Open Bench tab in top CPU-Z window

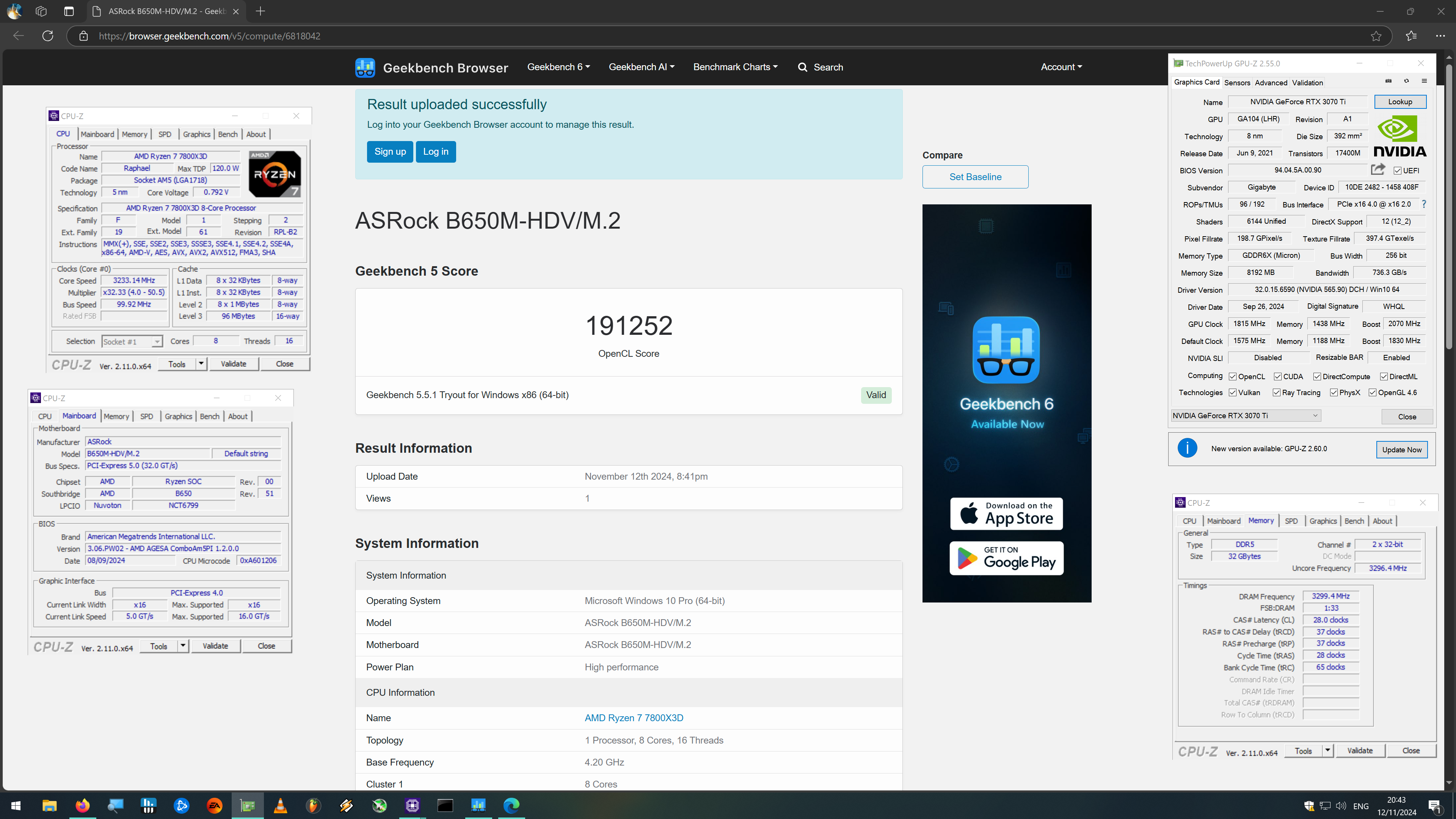(x=228, y=134)
